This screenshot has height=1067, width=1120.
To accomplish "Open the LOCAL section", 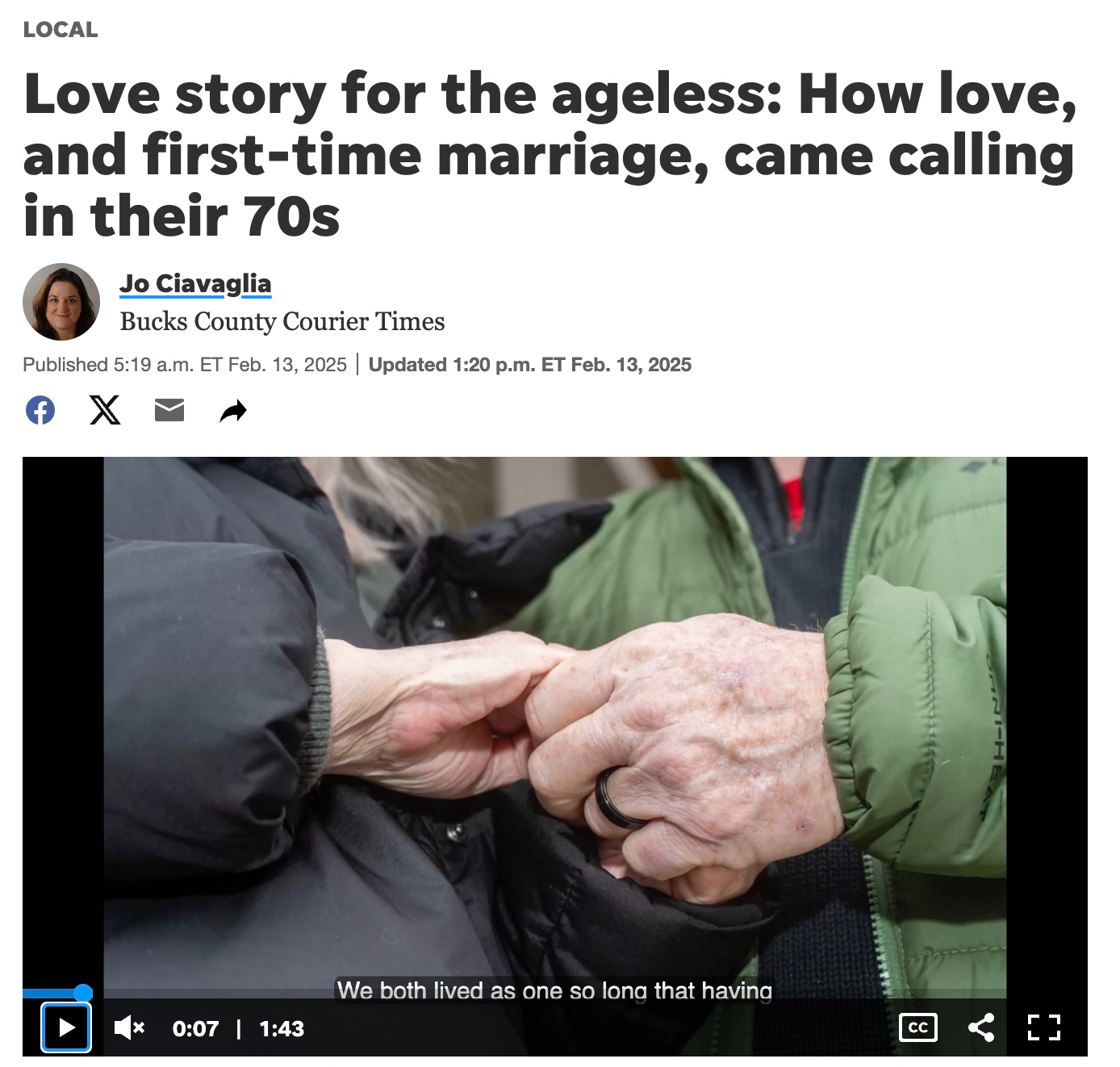I will pos(61,30).
